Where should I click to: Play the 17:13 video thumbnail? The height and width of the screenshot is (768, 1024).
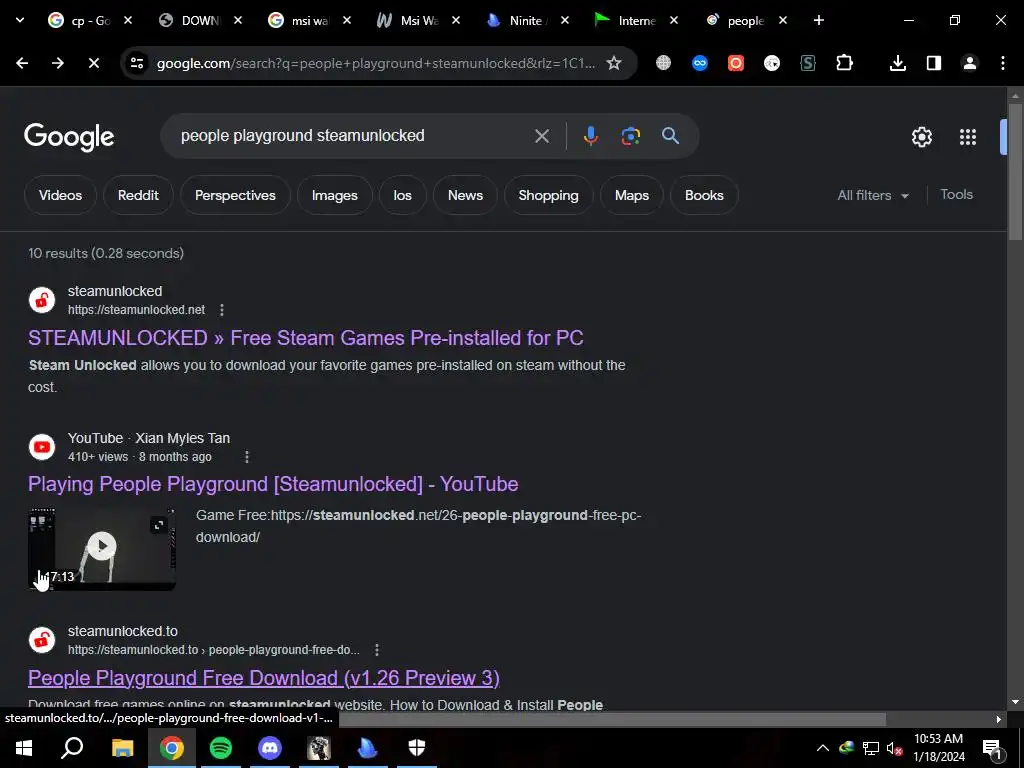tap(103, 549)
